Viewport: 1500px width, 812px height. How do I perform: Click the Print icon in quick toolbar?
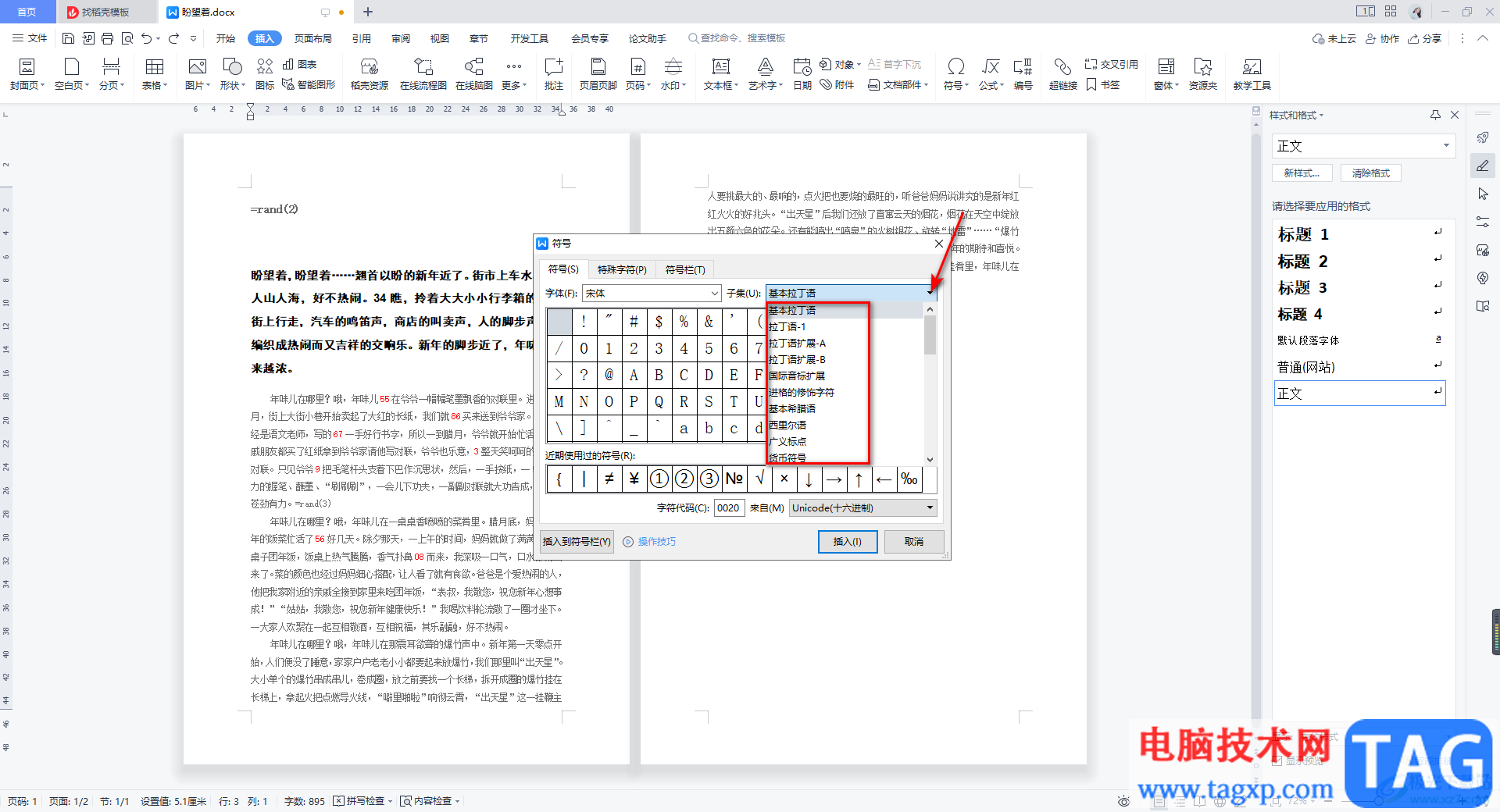pyautogui.click(x=108, y=38)
